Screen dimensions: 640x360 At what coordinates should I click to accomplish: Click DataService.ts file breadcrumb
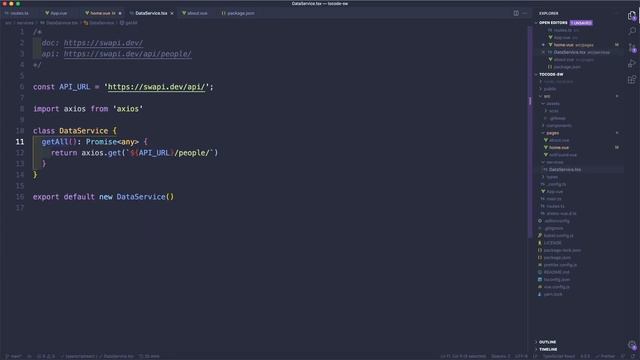[59, 23]
